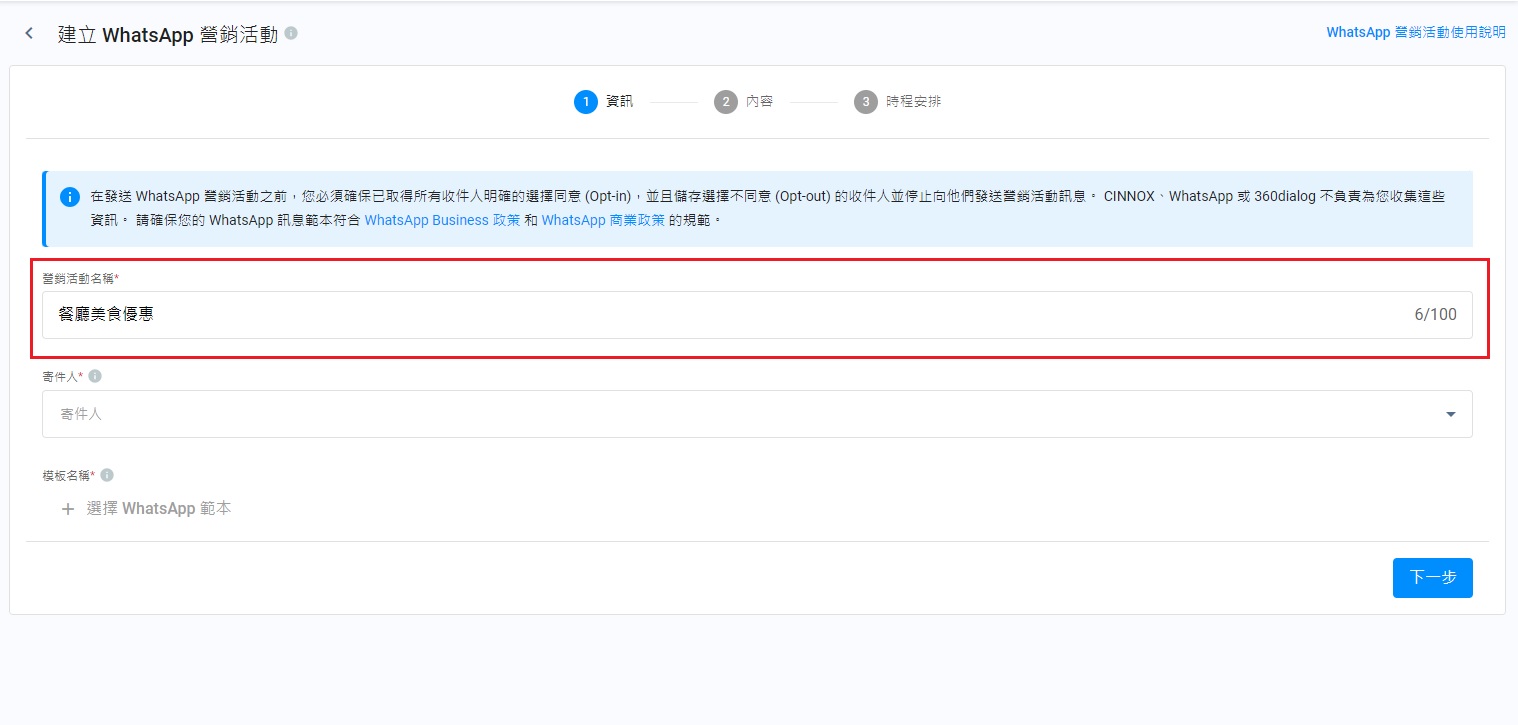Click the 下一步 next button

(x=1433, y=578)
